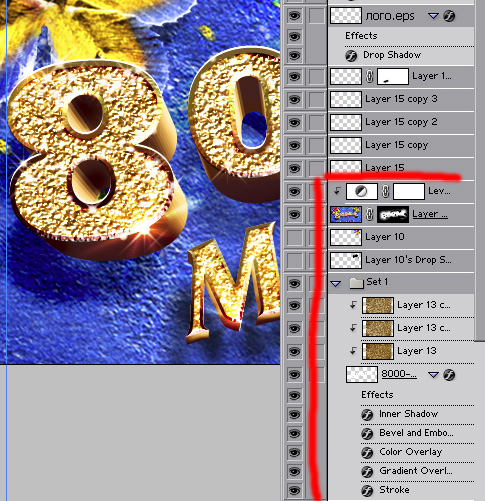Toggle link box for Layer 15 copy 2
485x501 pixels.
pos(317,122)
